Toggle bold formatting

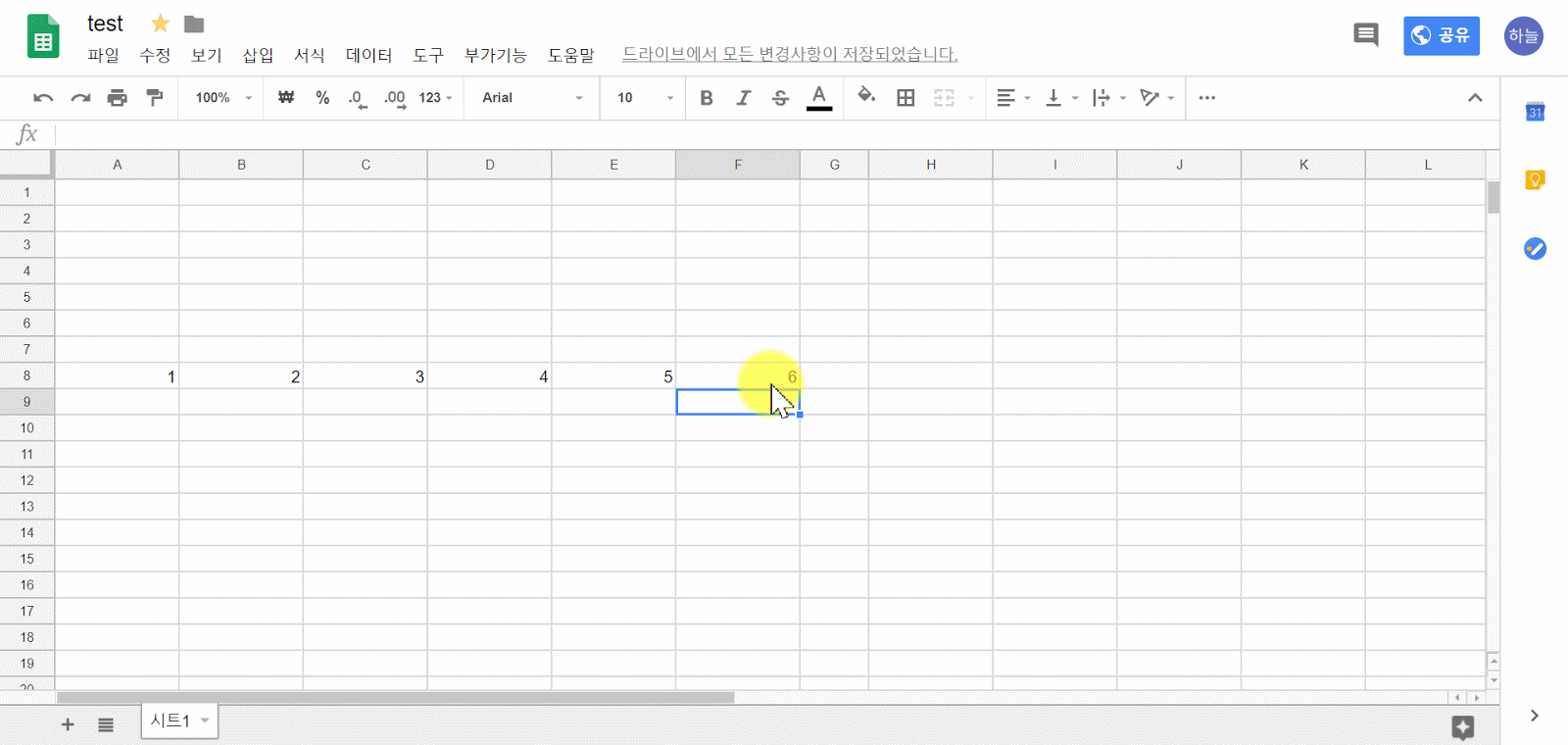pyautogui.click(x=707, y=98)
